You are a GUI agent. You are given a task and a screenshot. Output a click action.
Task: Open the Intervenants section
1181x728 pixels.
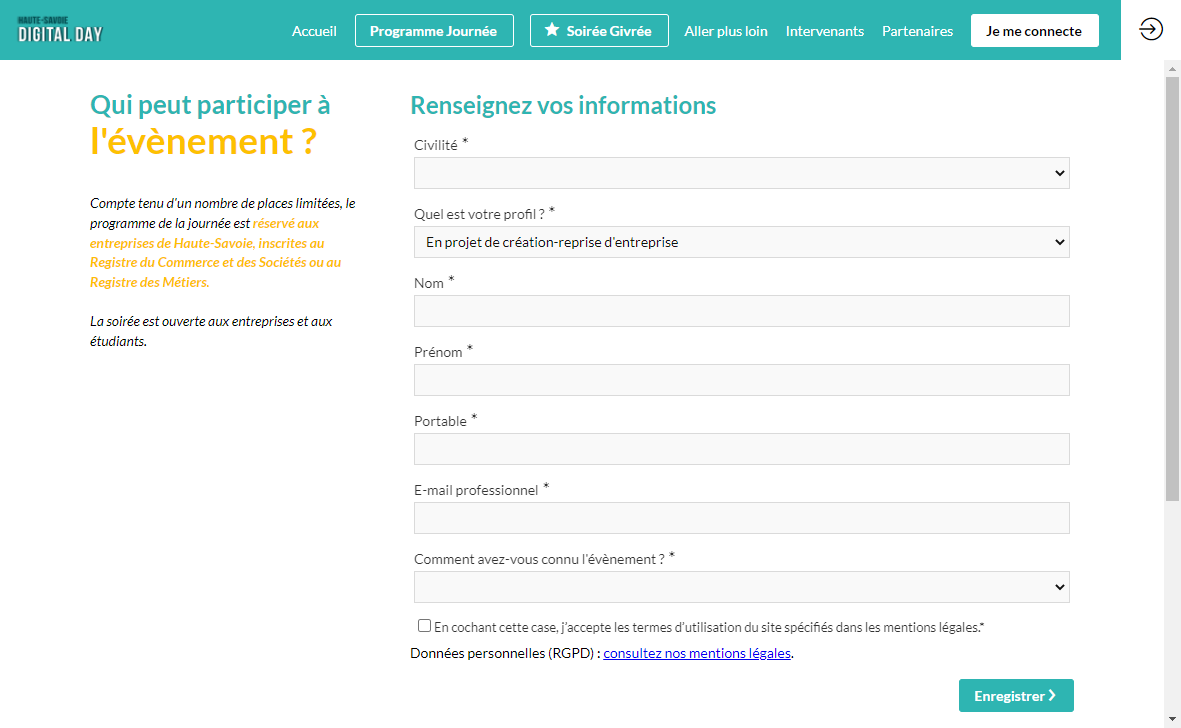[825, 31]
